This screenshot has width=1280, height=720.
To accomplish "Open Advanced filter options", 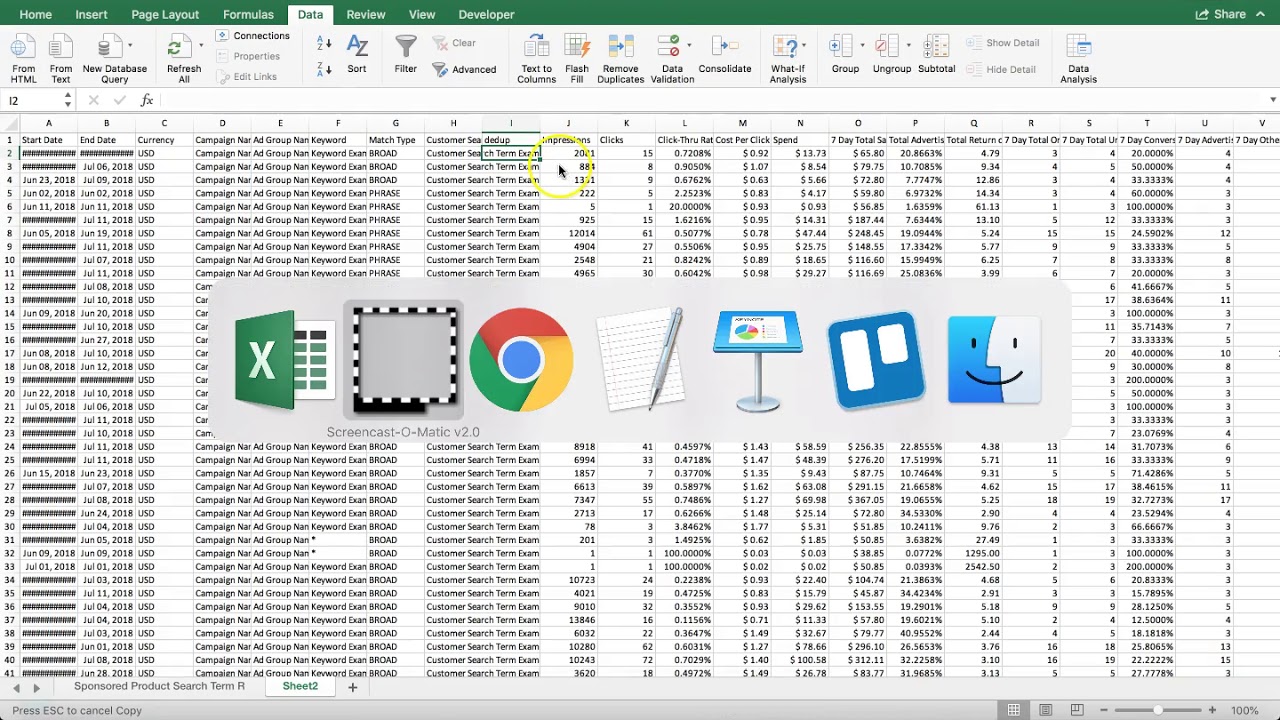I will 464,70.
